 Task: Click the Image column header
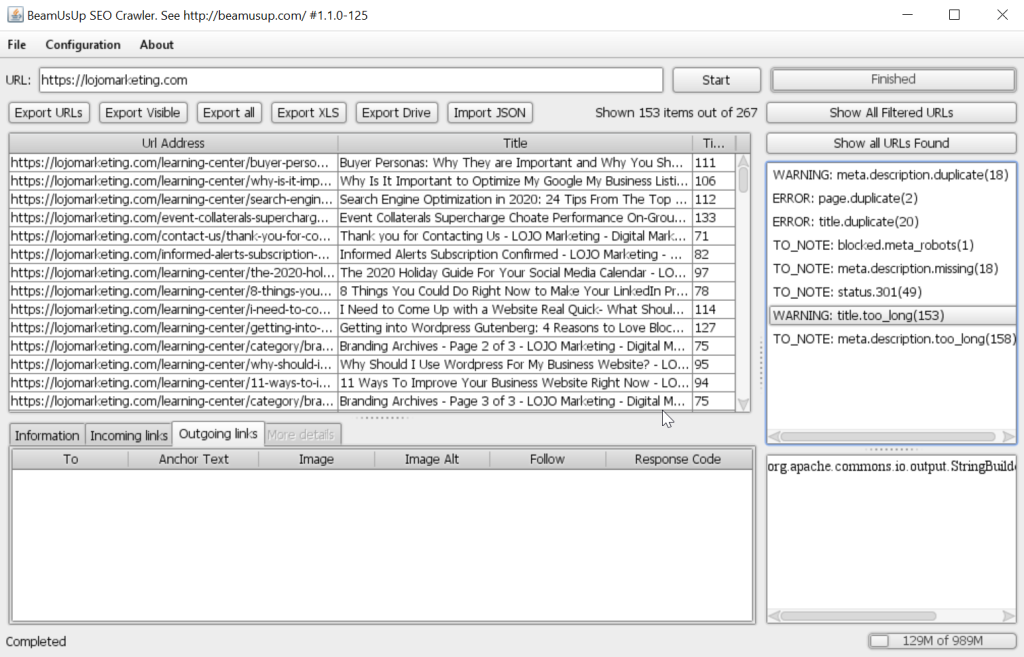point(316,459)
